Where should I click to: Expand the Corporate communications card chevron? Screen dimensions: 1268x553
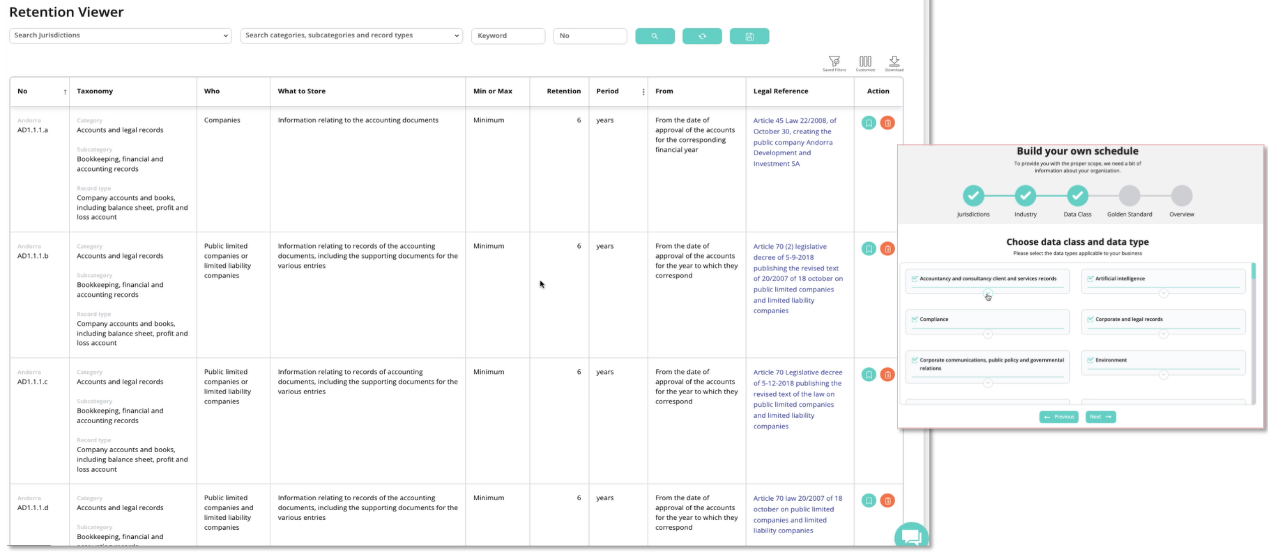tap(988, 383)
